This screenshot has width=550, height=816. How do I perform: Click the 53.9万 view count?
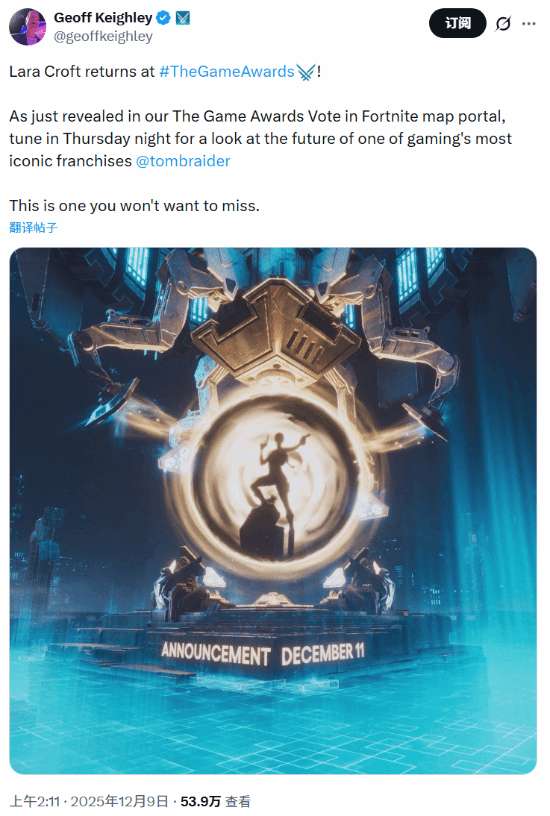pyautogui.click(x=200, y=801)
